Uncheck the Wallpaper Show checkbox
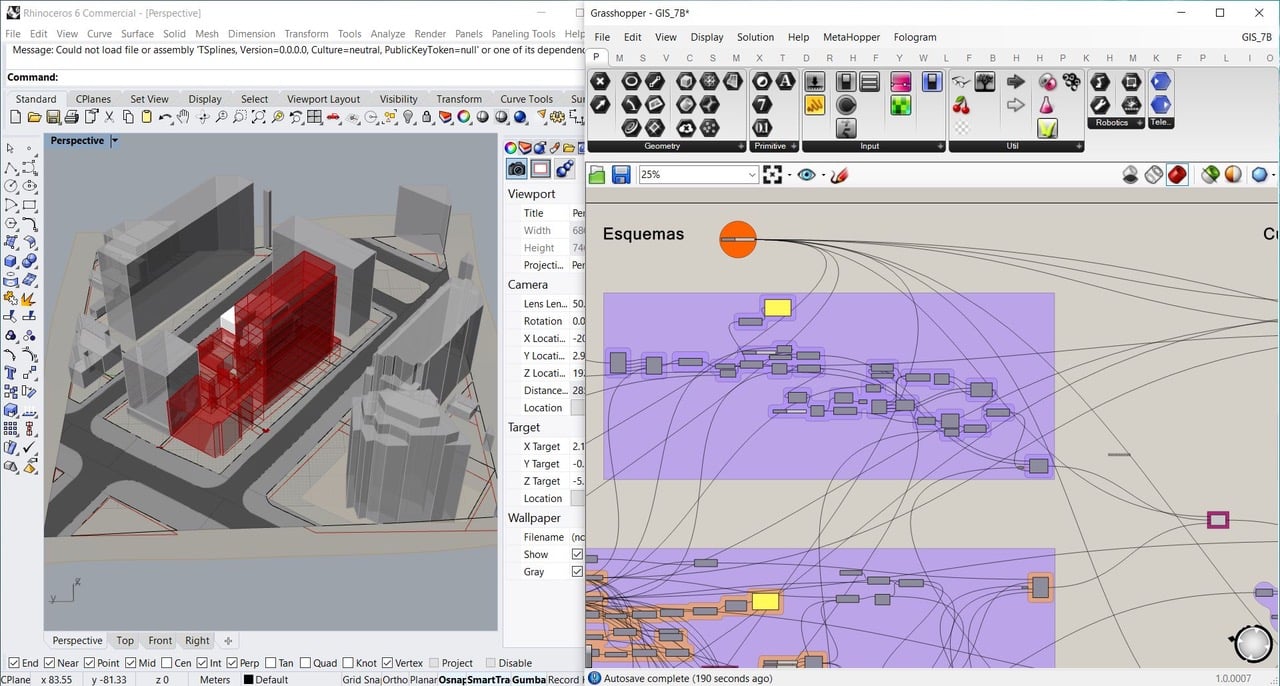The height and width of the screenshot is (686, 1280). pos(577,554)
